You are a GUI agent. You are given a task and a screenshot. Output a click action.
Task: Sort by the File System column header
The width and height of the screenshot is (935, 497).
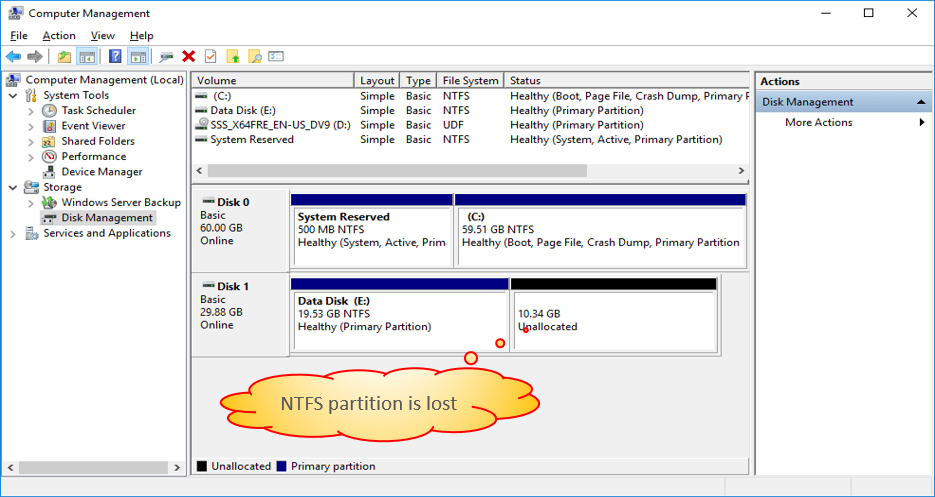(x=470, y=81)
